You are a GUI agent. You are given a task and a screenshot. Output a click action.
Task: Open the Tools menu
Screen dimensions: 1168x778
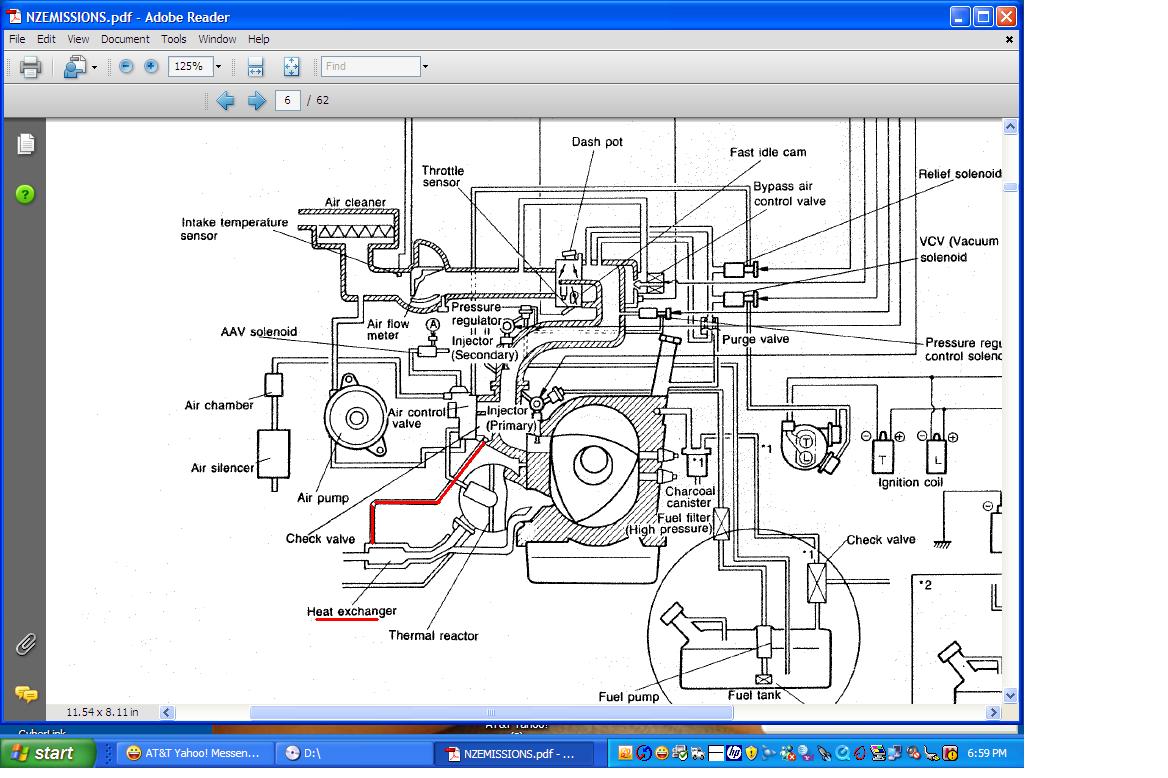pos(174,39)
